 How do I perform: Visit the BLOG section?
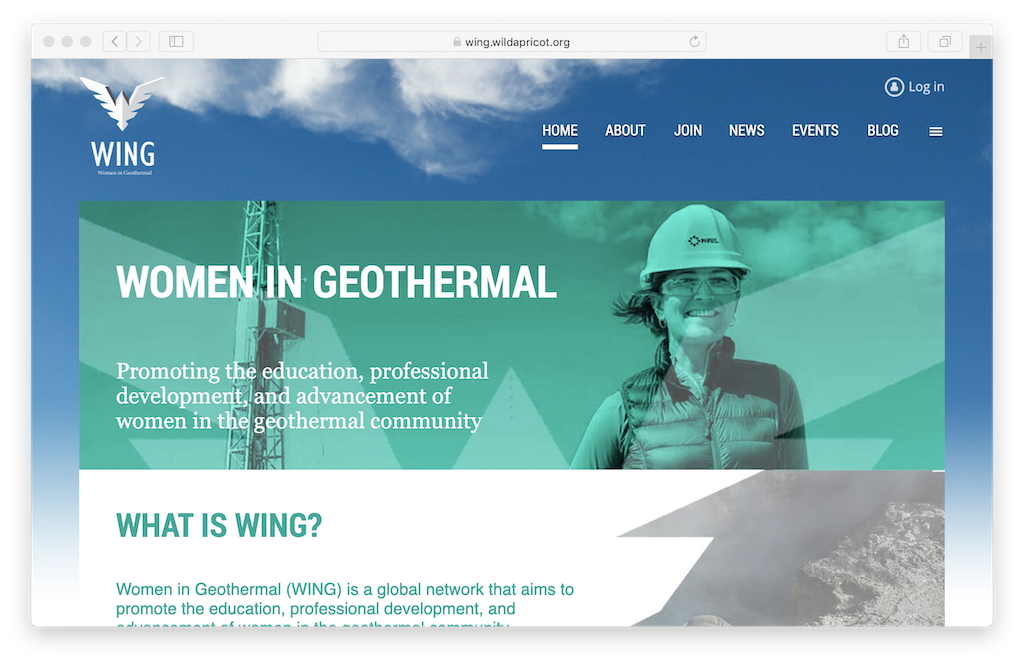point(883,130)
